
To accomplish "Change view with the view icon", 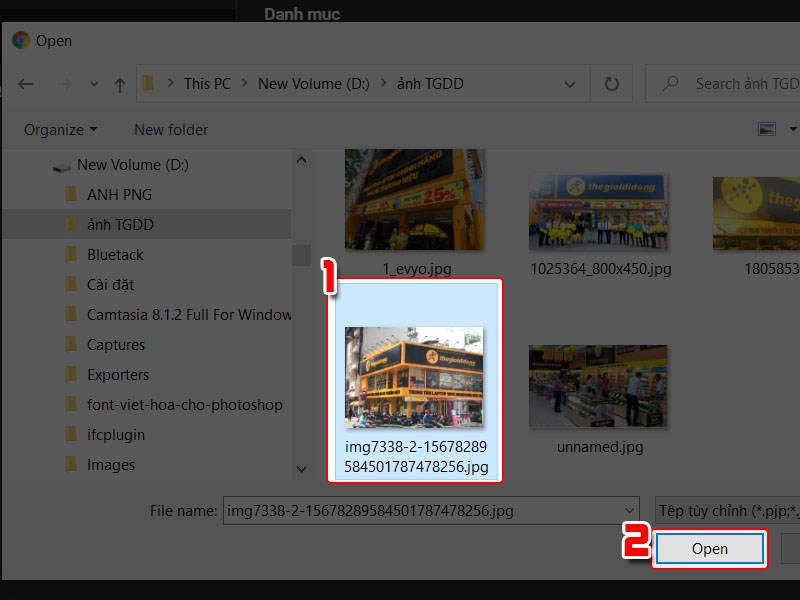I will pyautogui.click(x=767, y=130).
